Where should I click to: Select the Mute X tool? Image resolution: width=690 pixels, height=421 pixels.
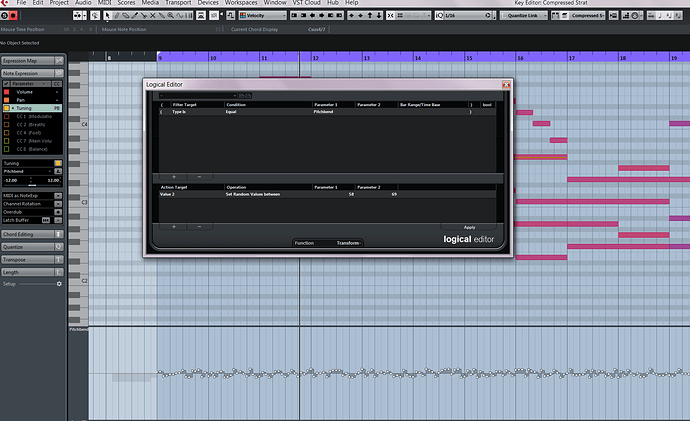[x=153, y=15]
